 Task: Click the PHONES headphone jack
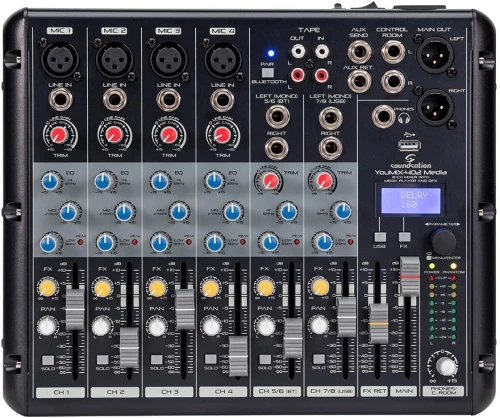(383, 116)
